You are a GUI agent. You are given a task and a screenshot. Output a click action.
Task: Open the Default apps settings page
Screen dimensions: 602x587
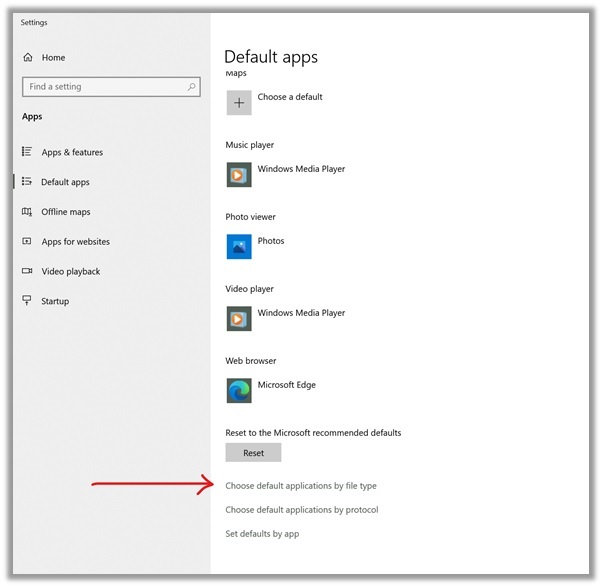tap(65, 182)
